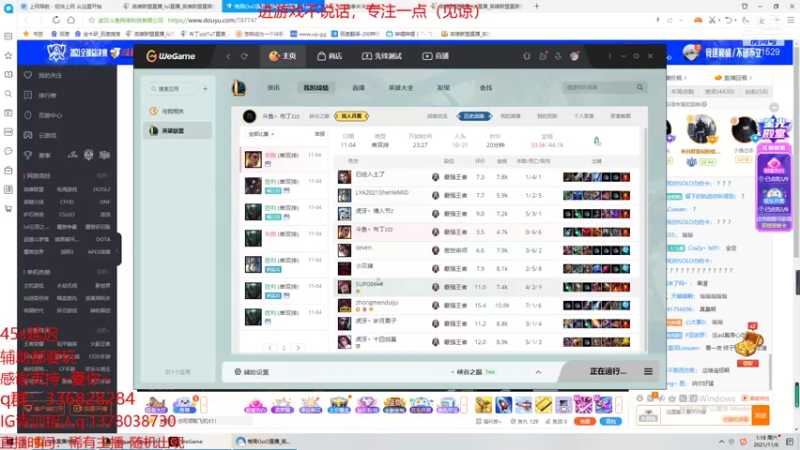Viewport: 800px width, 450px height.
Task: Click the browser star favorites sidebar icon
Action: (x=8, y=56)
